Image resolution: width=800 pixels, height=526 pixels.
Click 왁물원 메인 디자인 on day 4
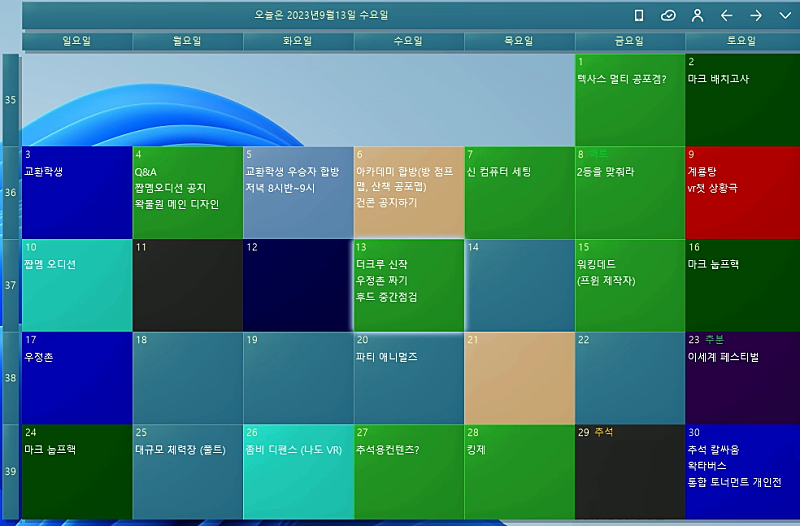[177, 205]
